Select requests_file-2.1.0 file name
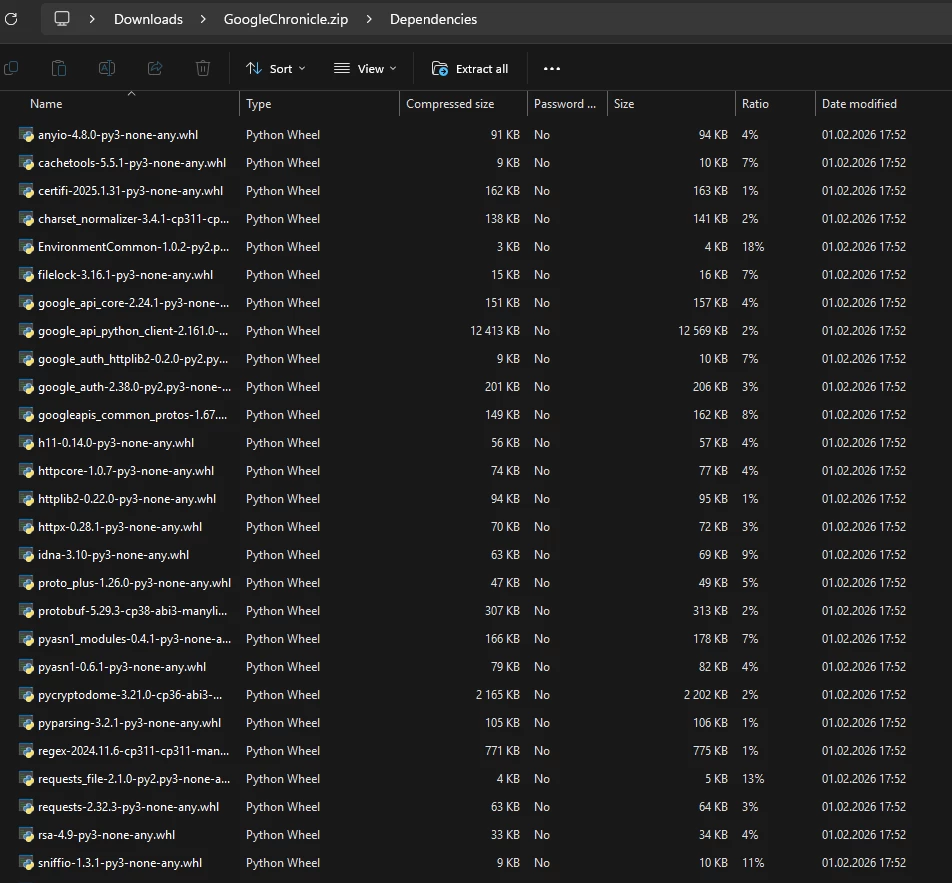This screenshot has height=883, width=952. point(134,779)
